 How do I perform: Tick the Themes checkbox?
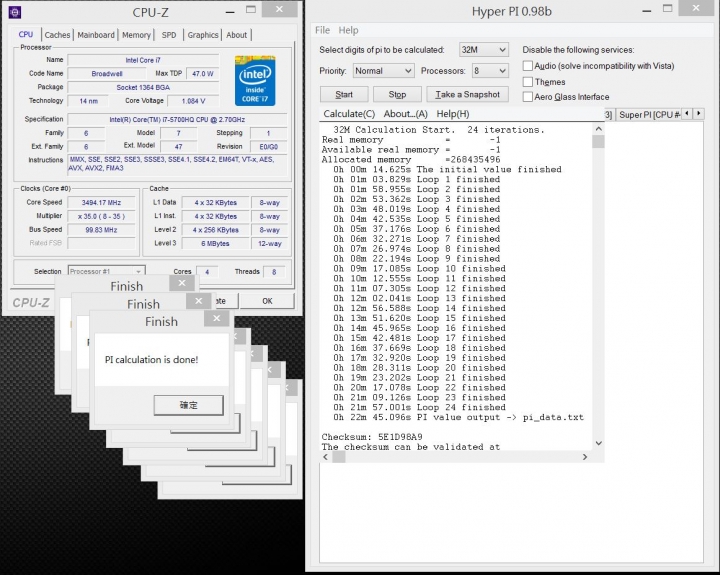tap(528, 82)
